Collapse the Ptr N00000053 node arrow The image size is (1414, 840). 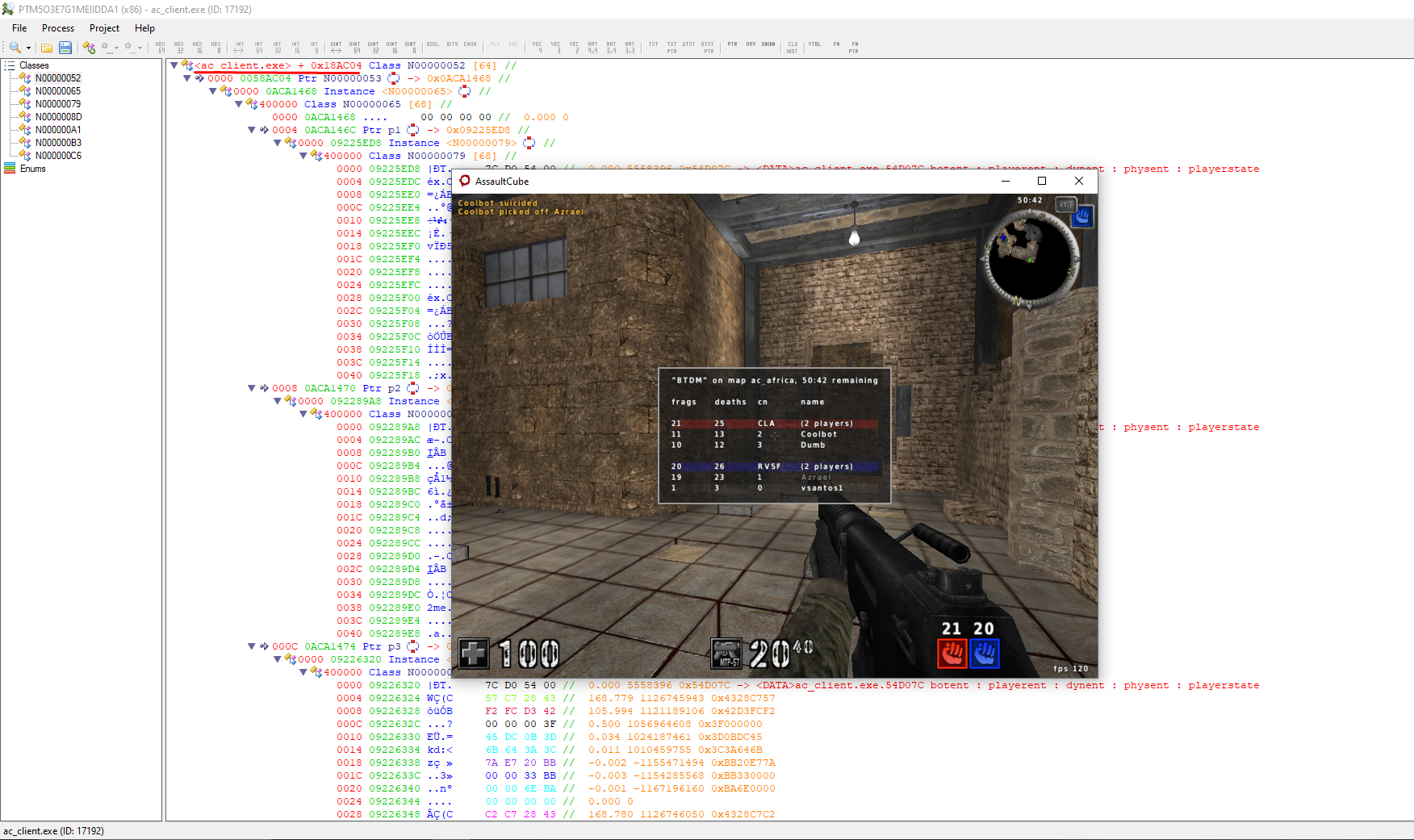(186, 78)
